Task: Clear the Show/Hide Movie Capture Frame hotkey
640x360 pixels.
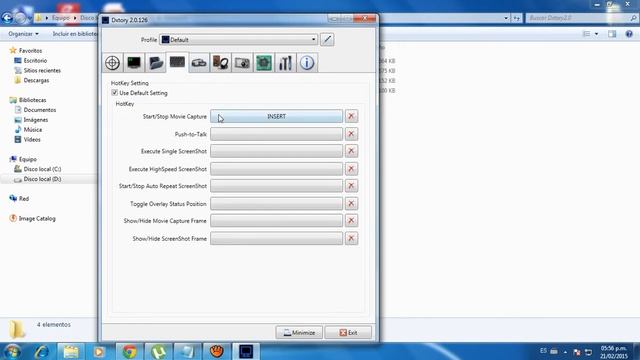Action: [x=351, y=220]
